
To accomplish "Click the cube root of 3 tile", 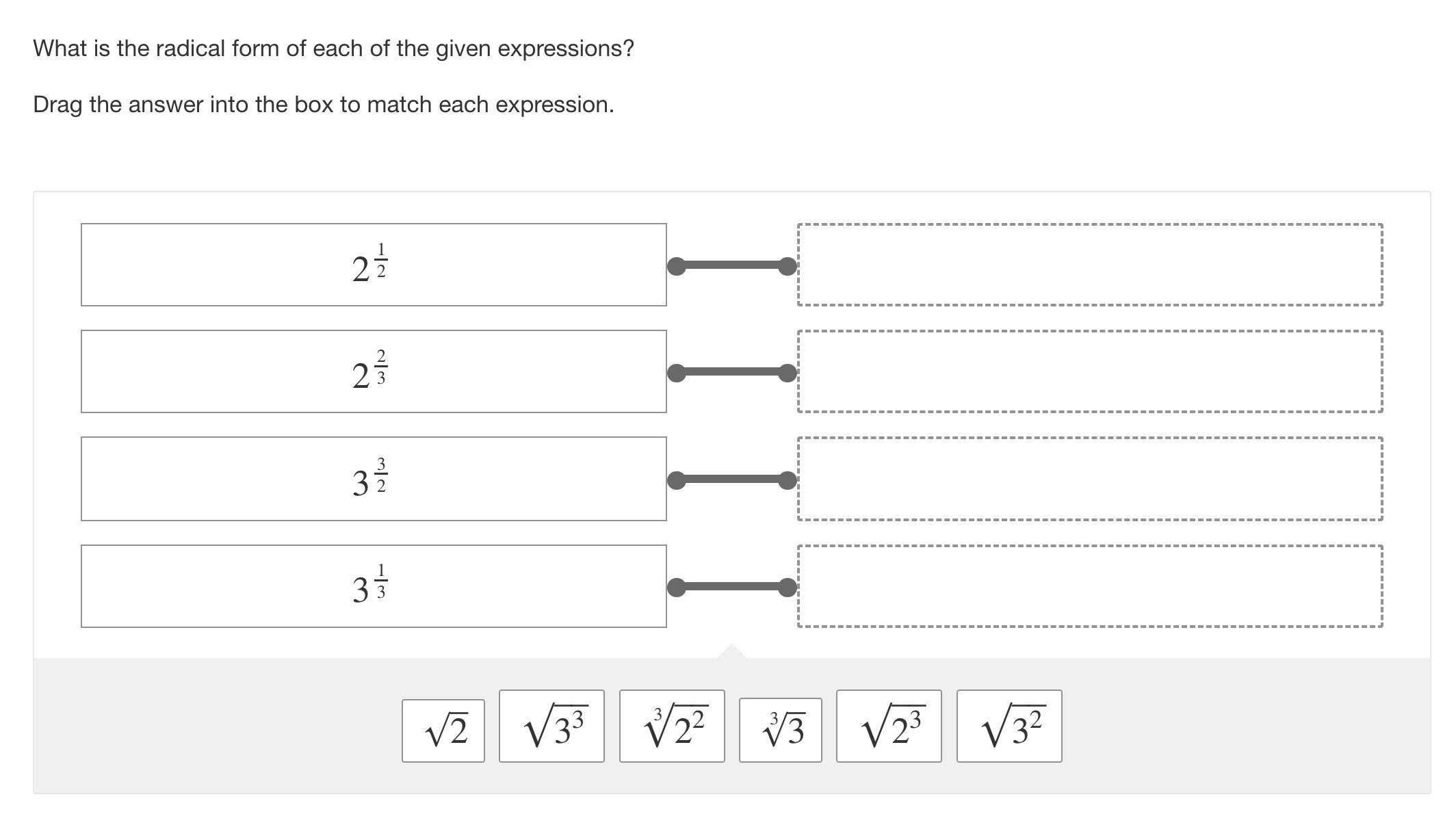I will click(780, 730).
